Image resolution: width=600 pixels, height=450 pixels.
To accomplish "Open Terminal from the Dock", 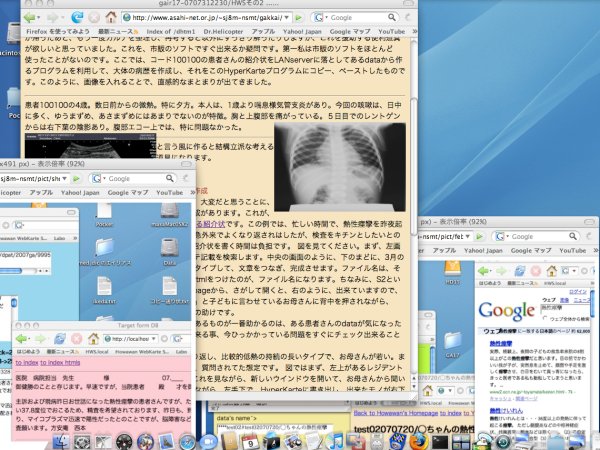I will click(440, 442).
